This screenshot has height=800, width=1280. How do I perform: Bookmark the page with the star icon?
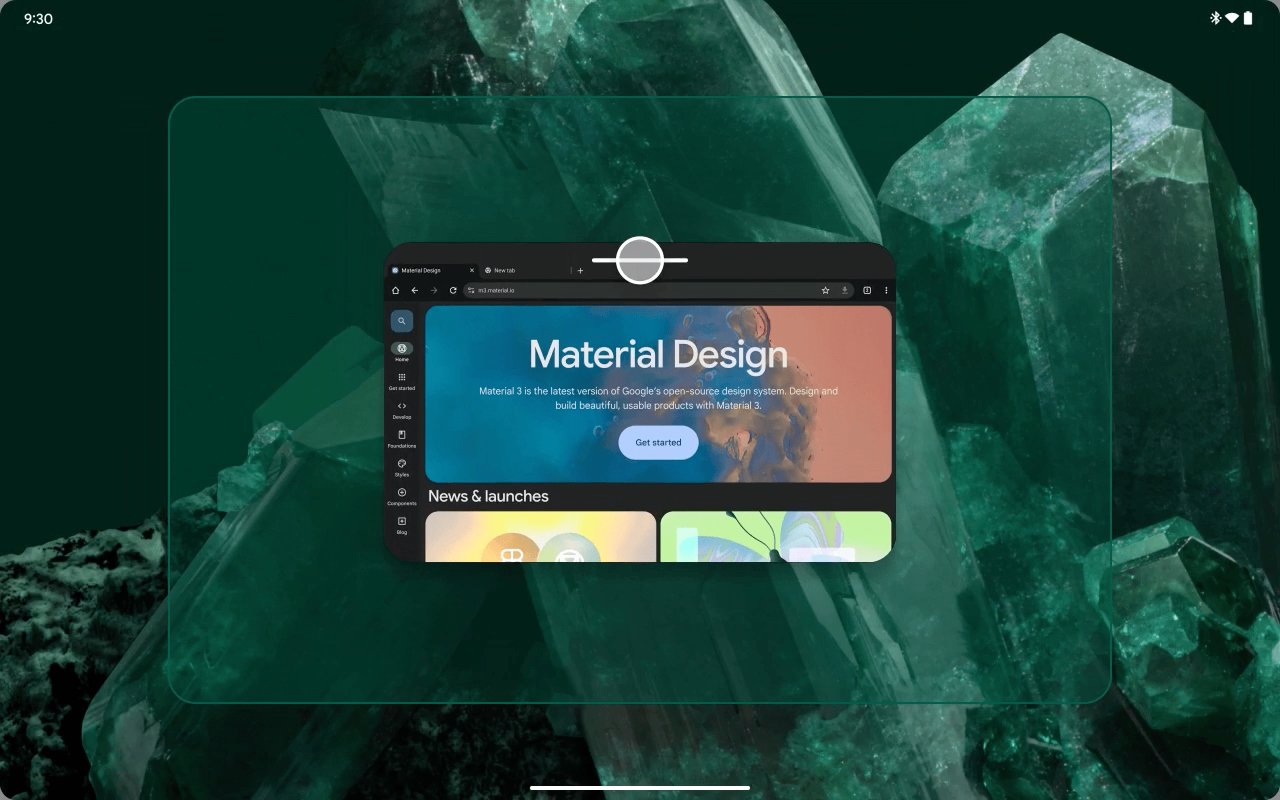[x=825, y=290]
